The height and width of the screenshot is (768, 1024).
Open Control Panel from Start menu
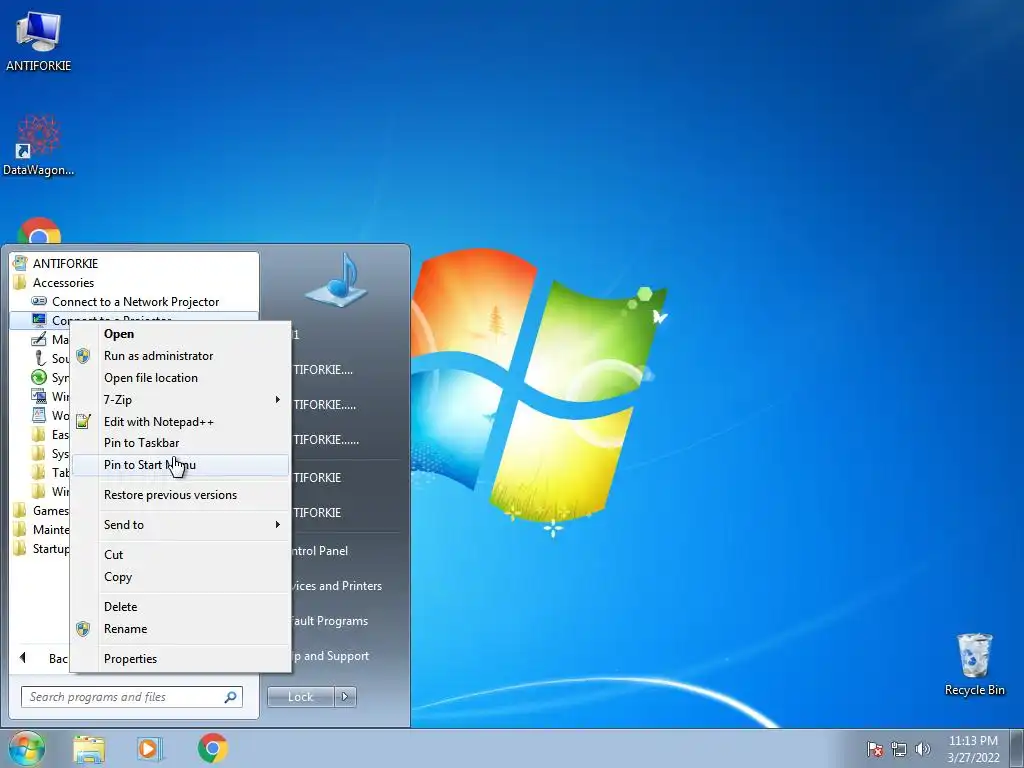(x=320, y=551)
